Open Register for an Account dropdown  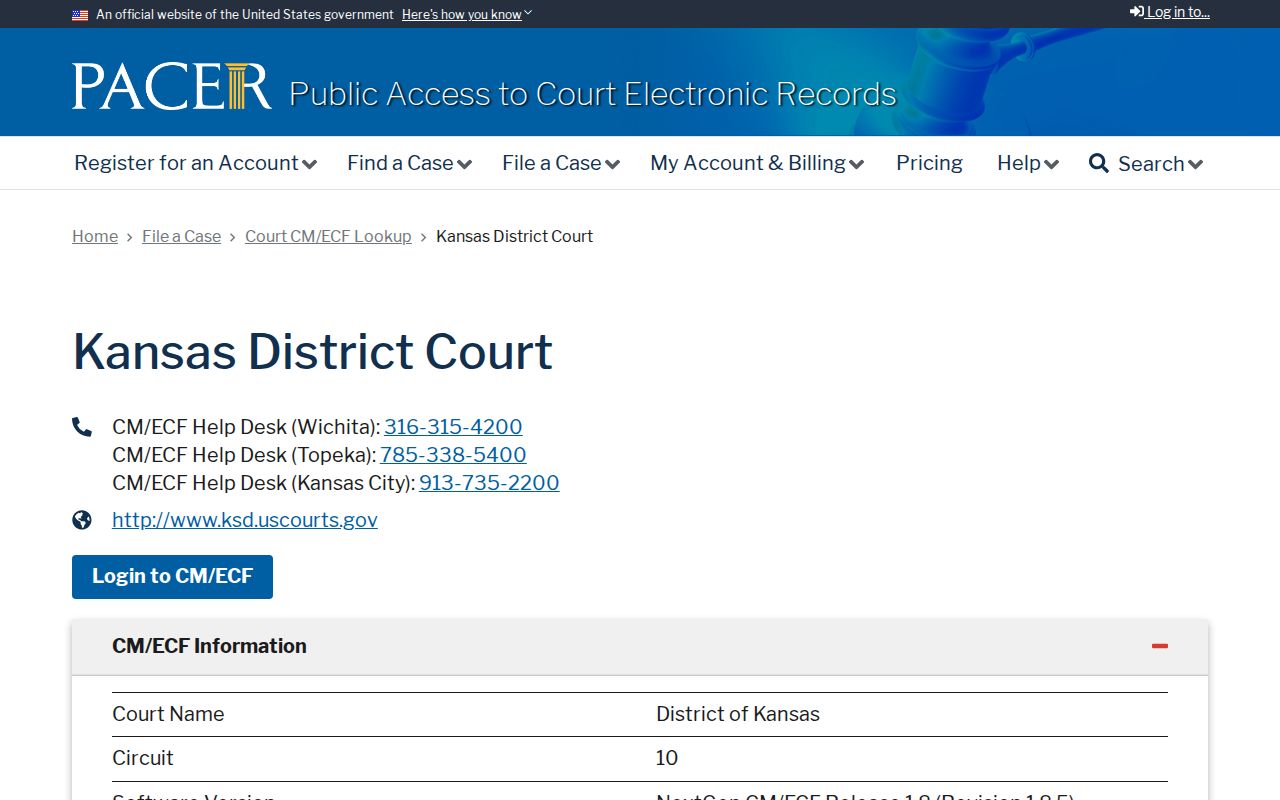[195, 163]
